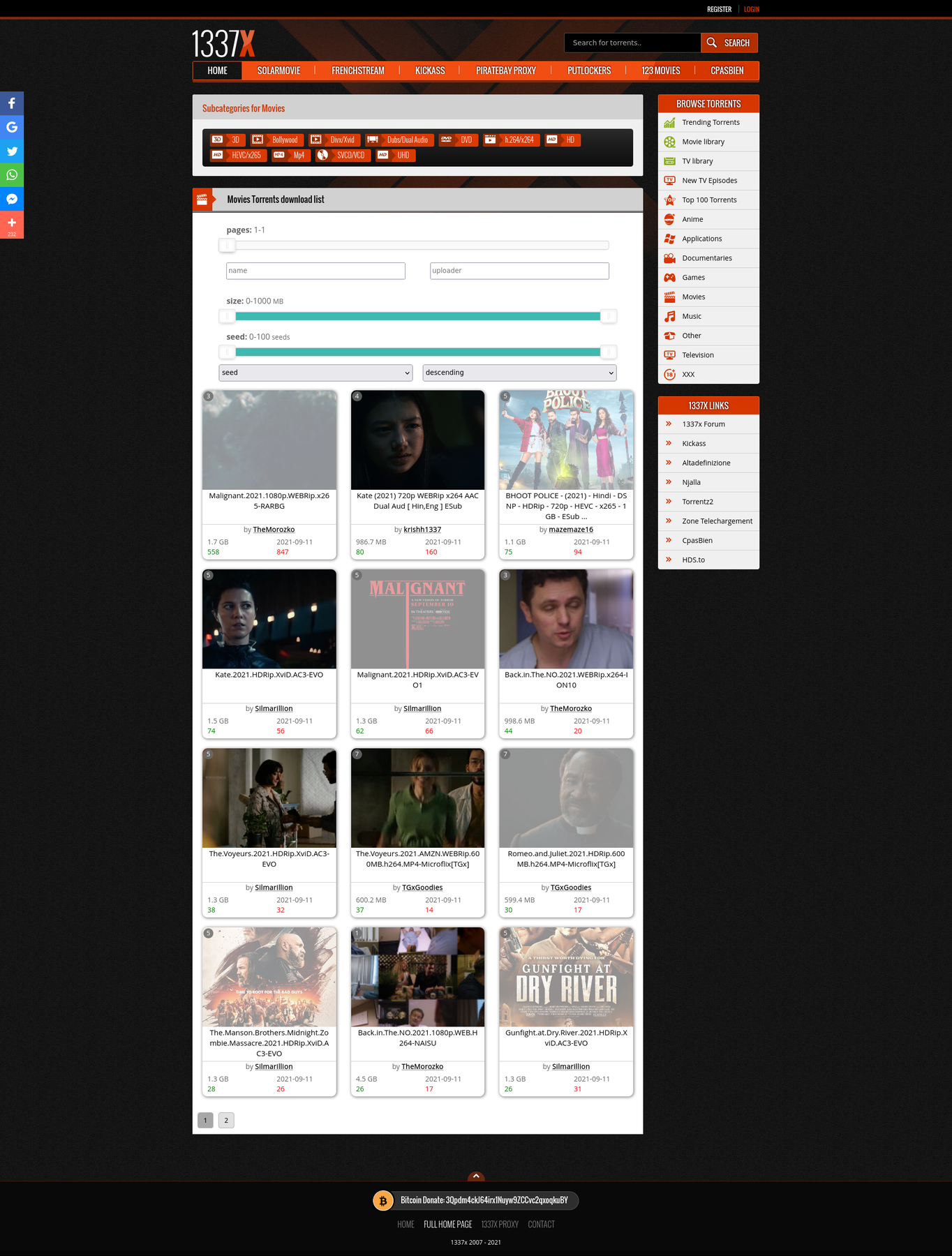Click the seed slider right handle
952x1256 pixels.
[609, 352]
